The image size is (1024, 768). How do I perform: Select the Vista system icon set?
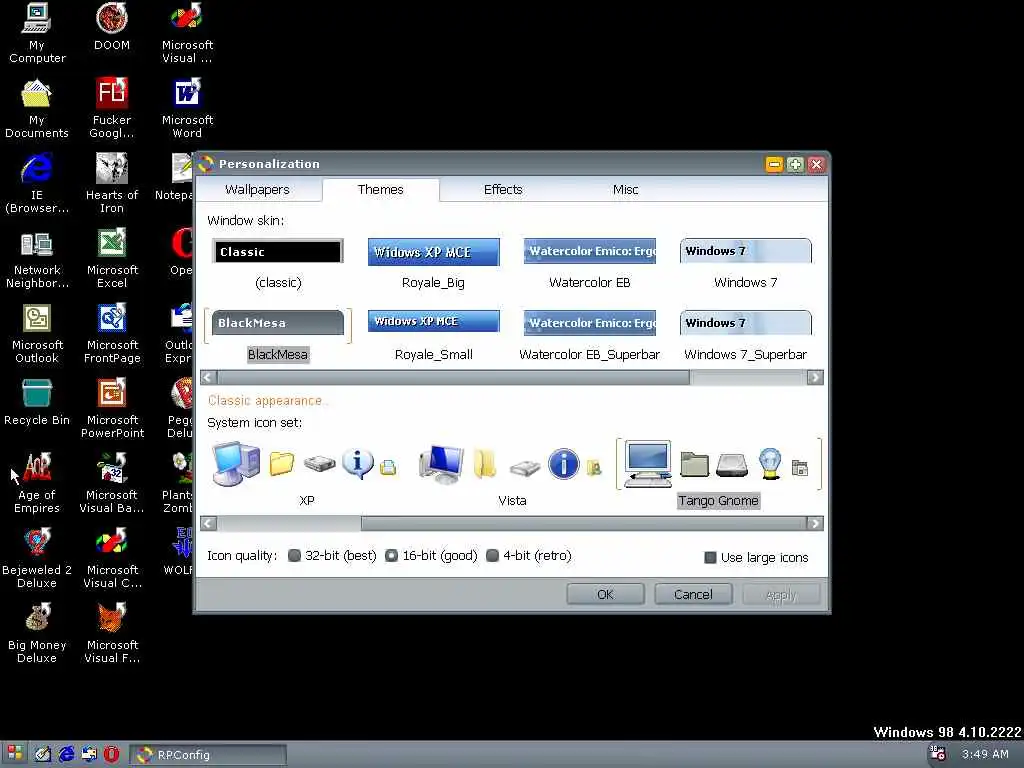tap(512, 473)
